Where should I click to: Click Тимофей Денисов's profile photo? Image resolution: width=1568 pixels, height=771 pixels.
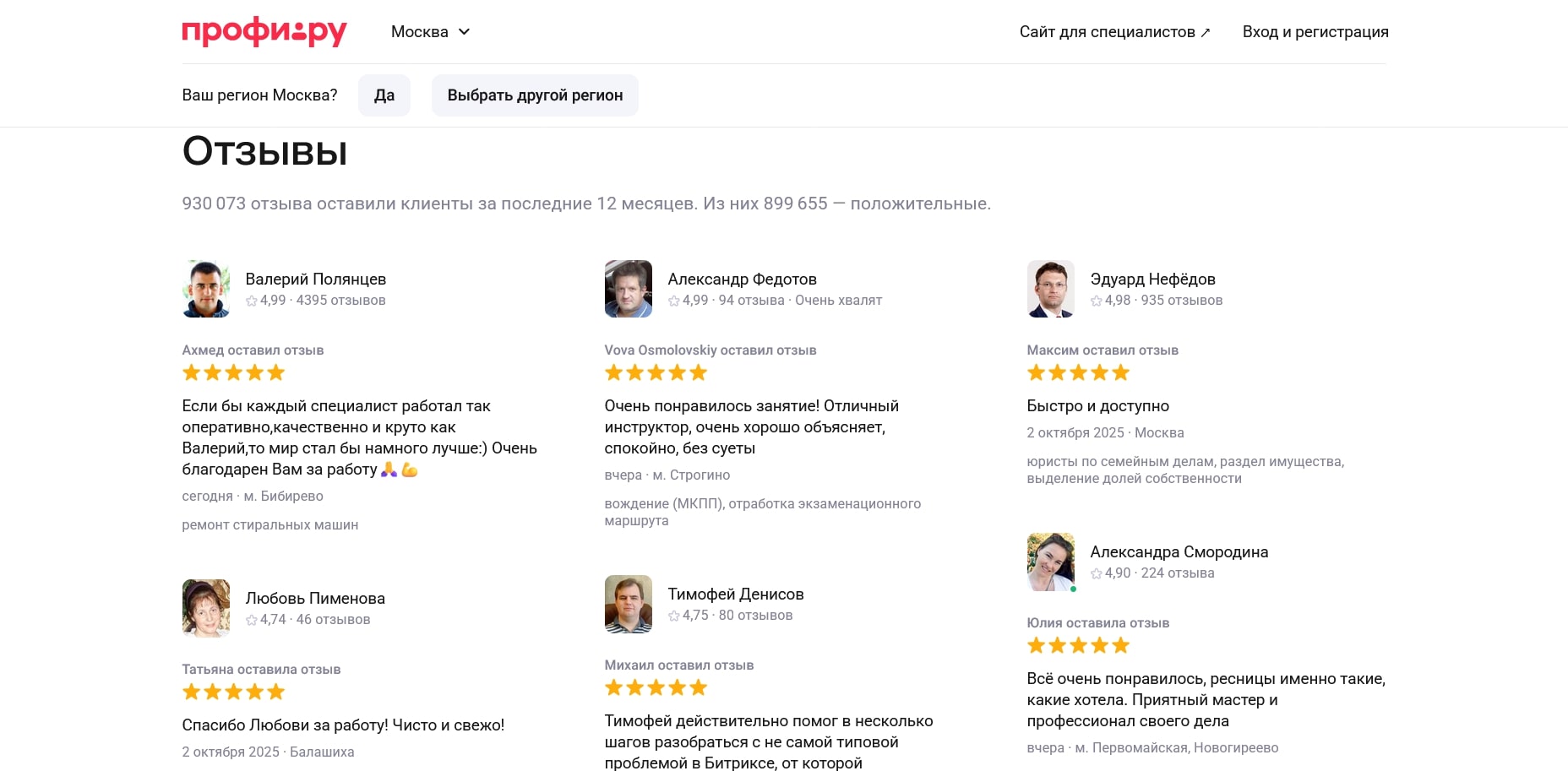[629, 604]
